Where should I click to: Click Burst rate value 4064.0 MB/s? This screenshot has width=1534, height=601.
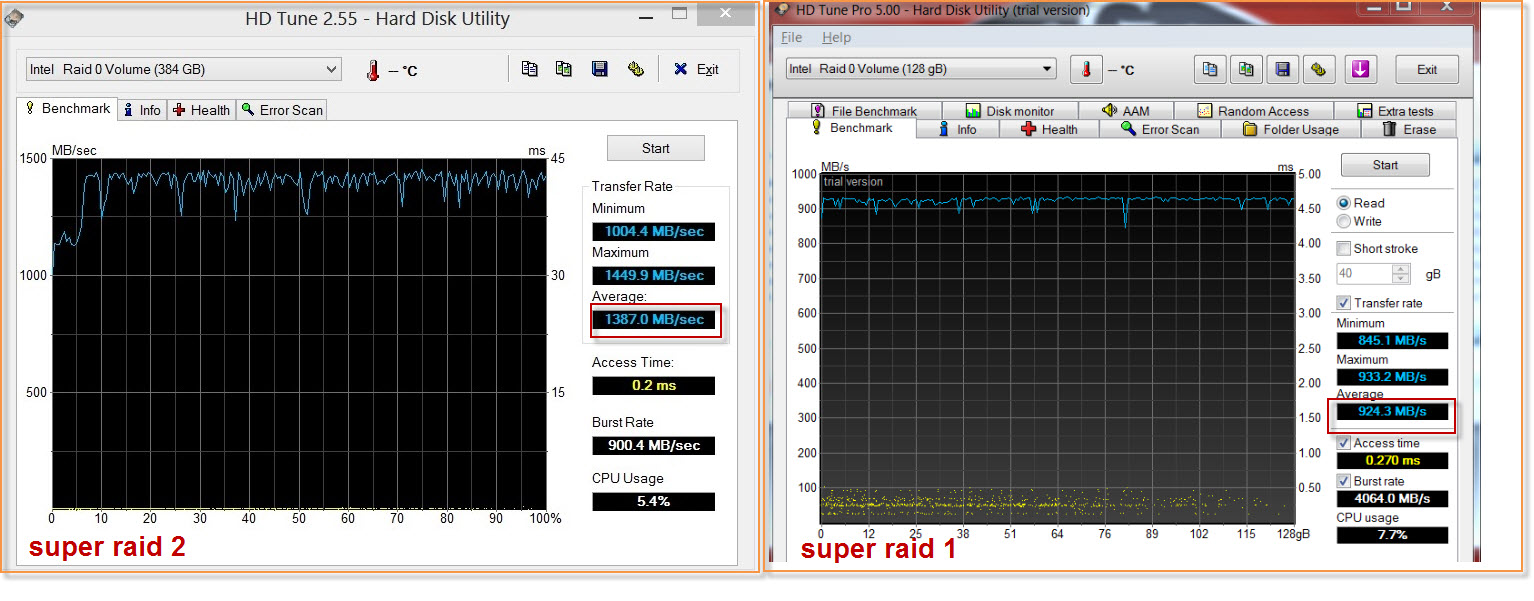click(x=1391, y=498)
